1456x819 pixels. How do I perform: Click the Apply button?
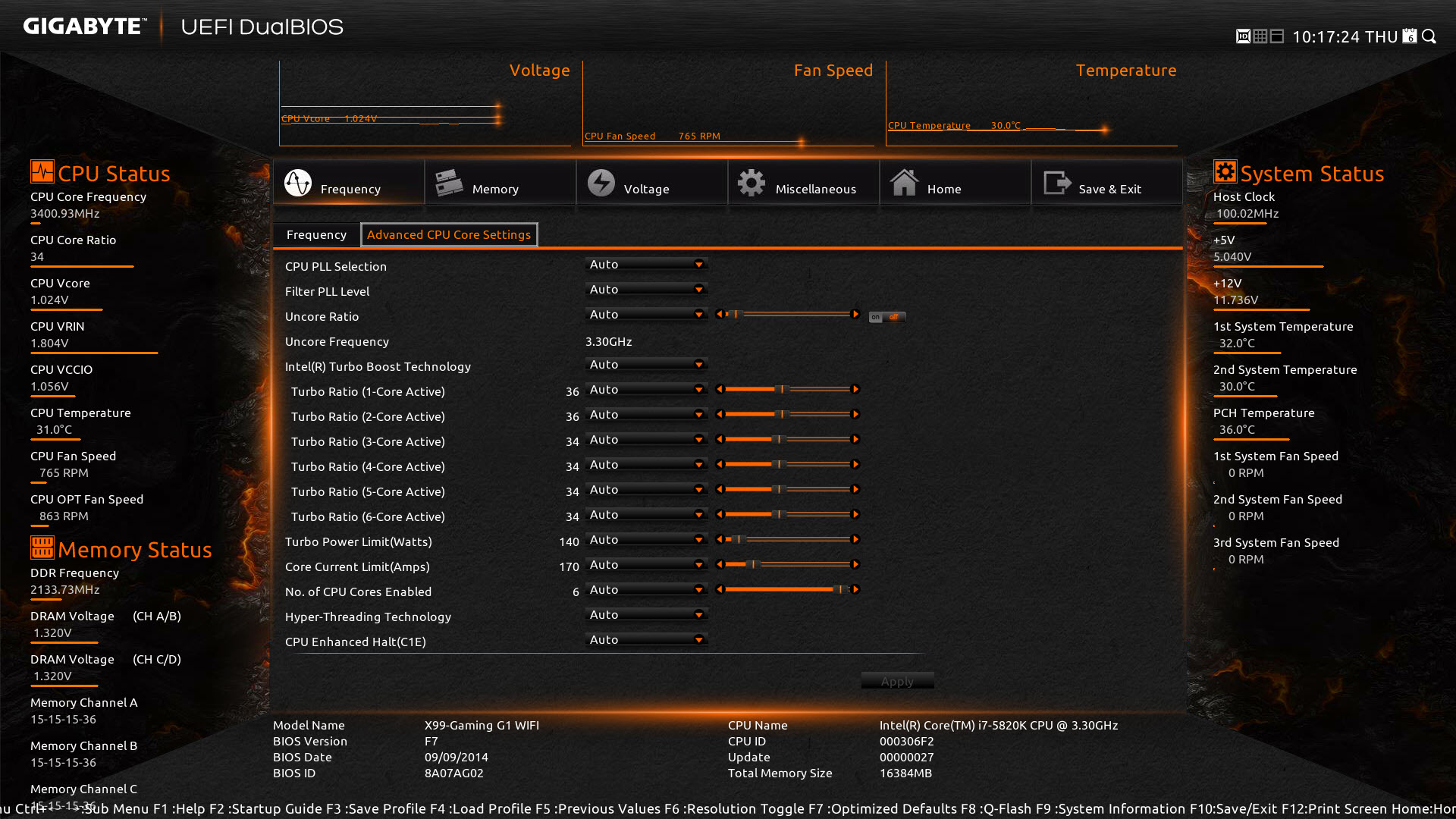tap(897, 681)
